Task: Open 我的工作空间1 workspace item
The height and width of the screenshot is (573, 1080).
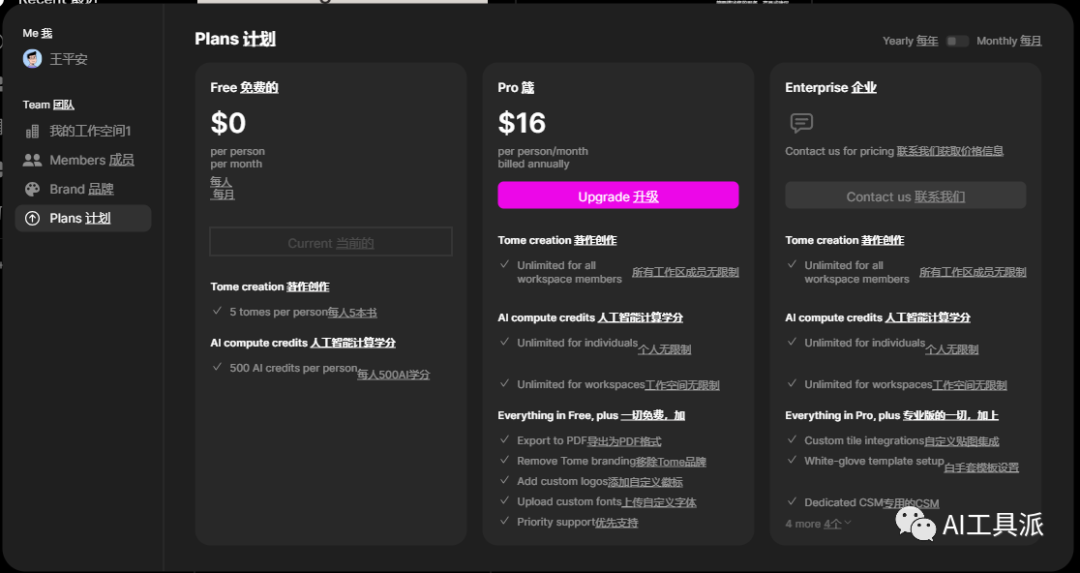Action: tap(83, 131)
